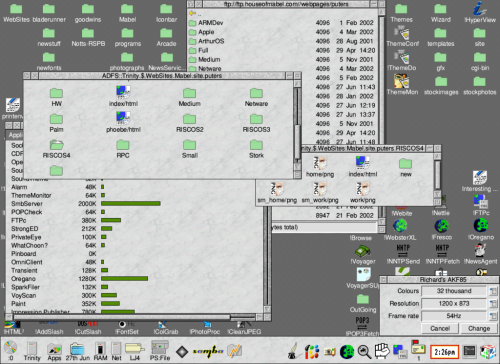Open the !HyperView application icon

[x=480, y=12]
